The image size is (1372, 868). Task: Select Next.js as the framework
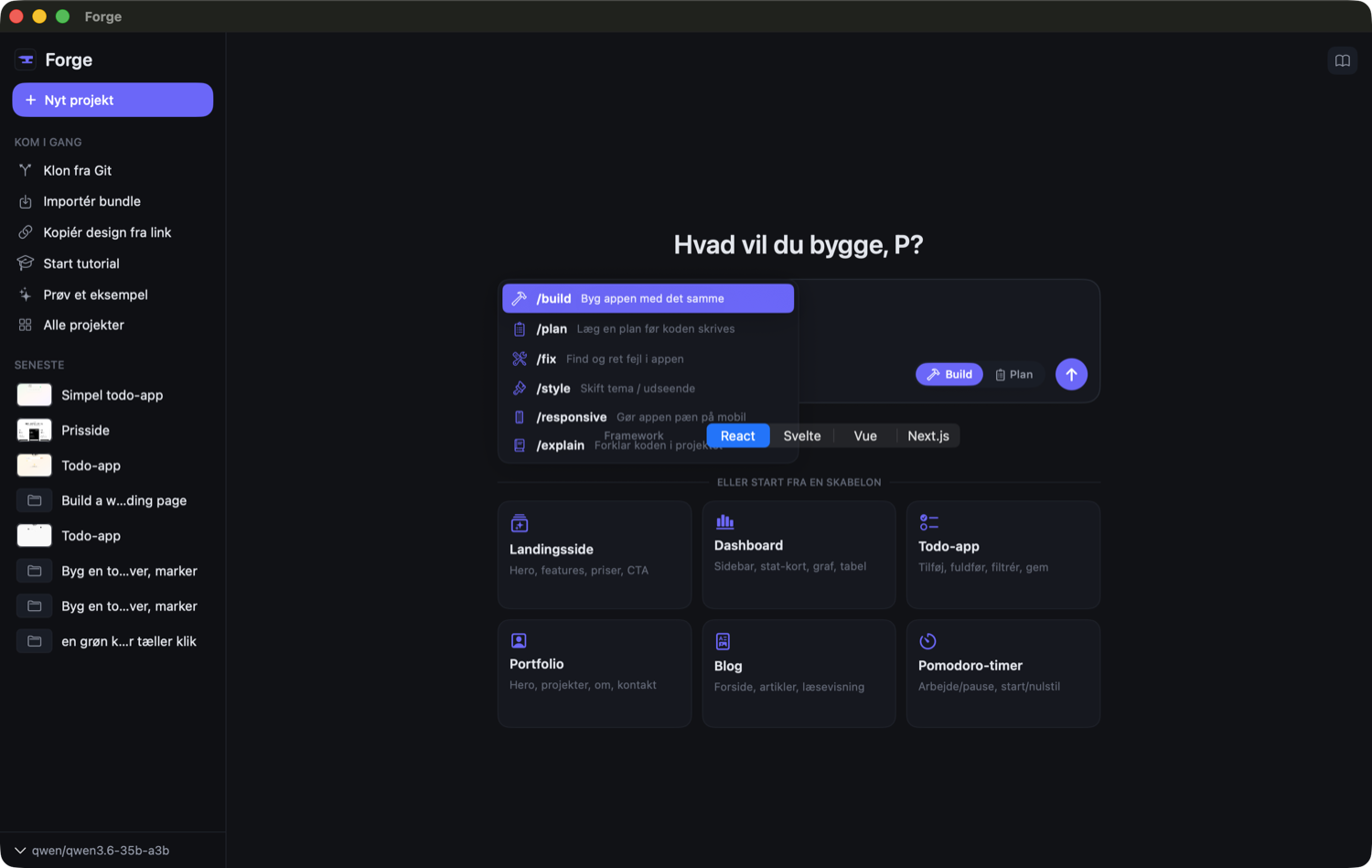pyautogui.click(x=928, y=436)
